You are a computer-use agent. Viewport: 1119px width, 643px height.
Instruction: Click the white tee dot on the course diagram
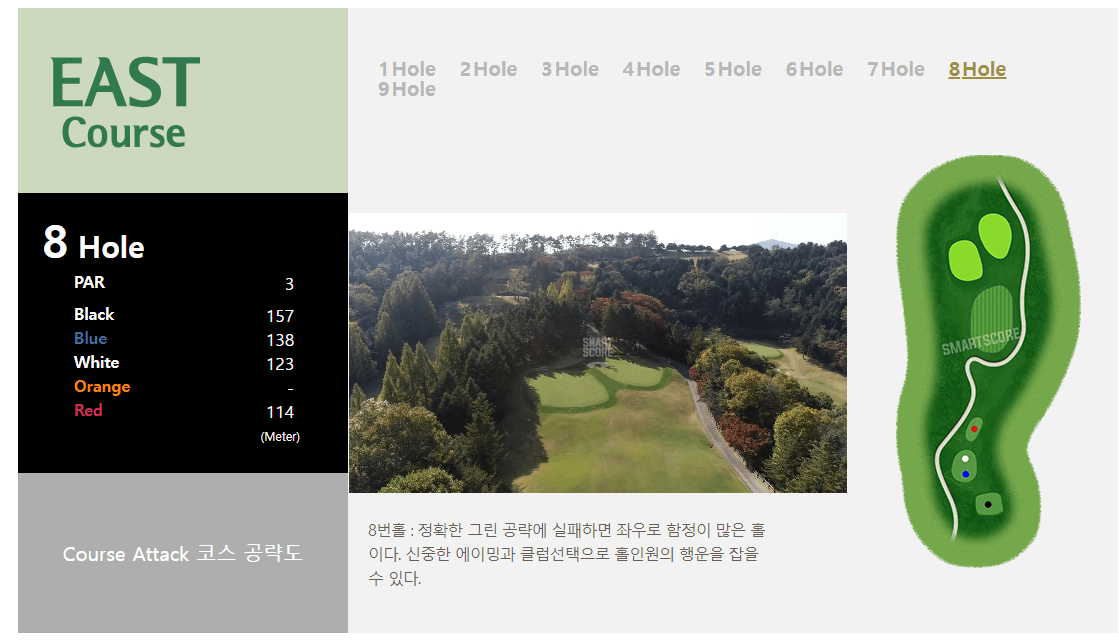pos(965,458)
